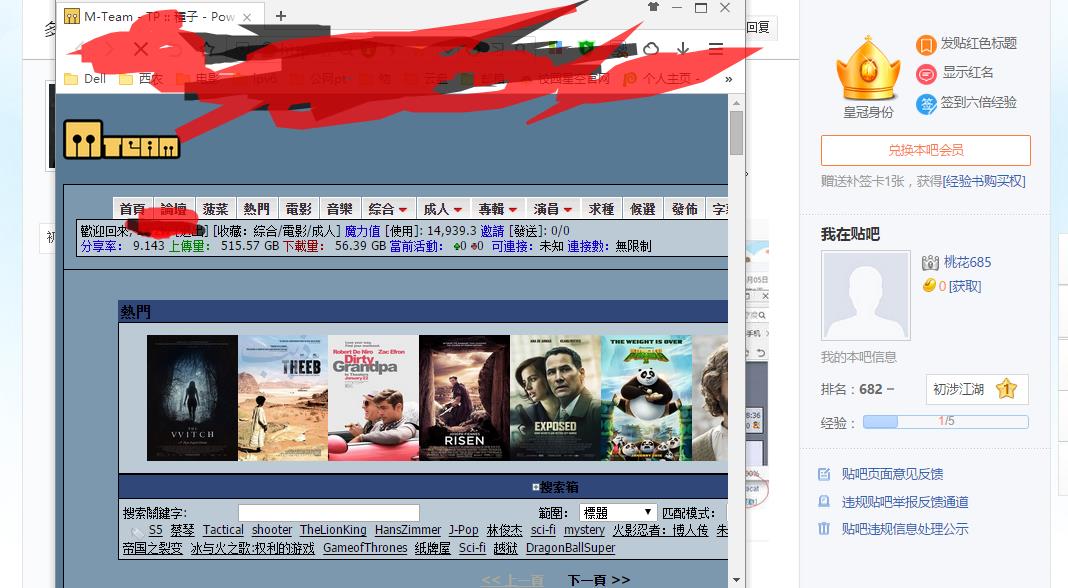Click the 帝国之裂变 tag link
Screen dimensions: 1068x588
pos(153,548)
